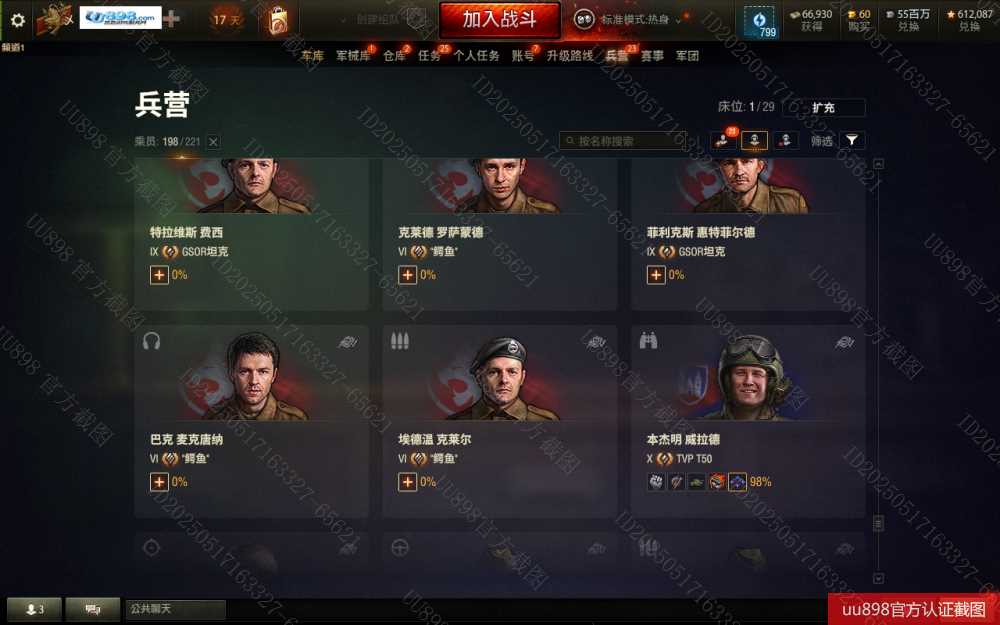Click the premium account 17 天 icon
Viewport: 1000px width, 625px height.
pos(226,20)
